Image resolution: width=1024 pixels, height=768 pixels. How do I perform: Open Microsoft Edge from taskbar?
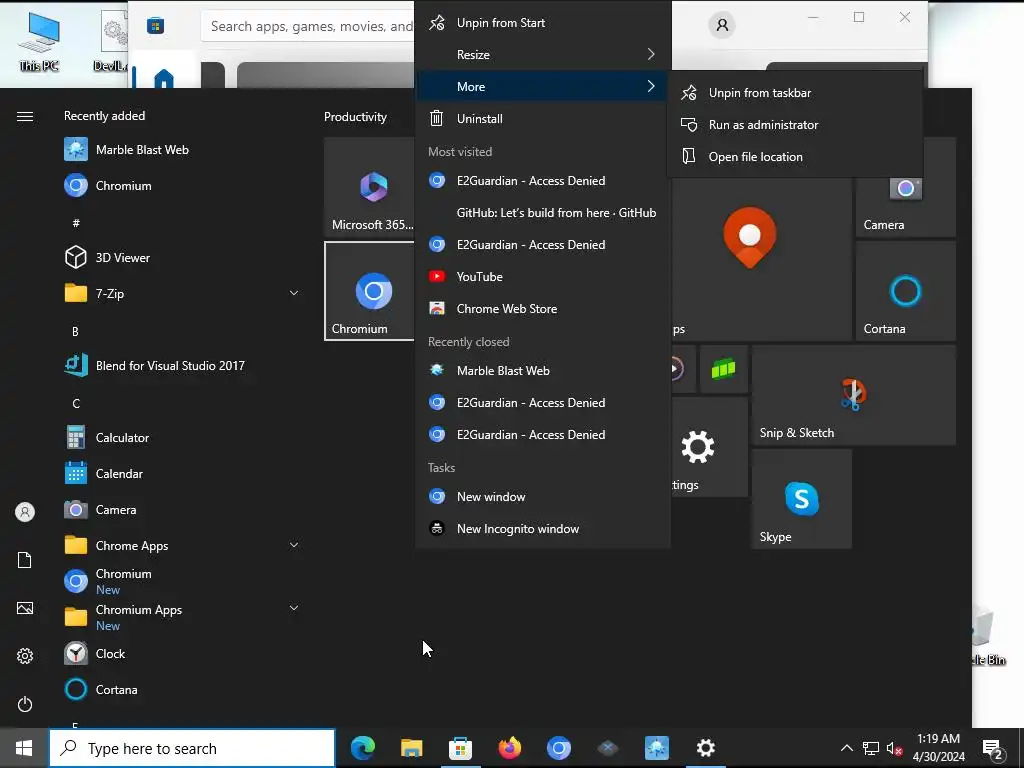click(362, 748)
